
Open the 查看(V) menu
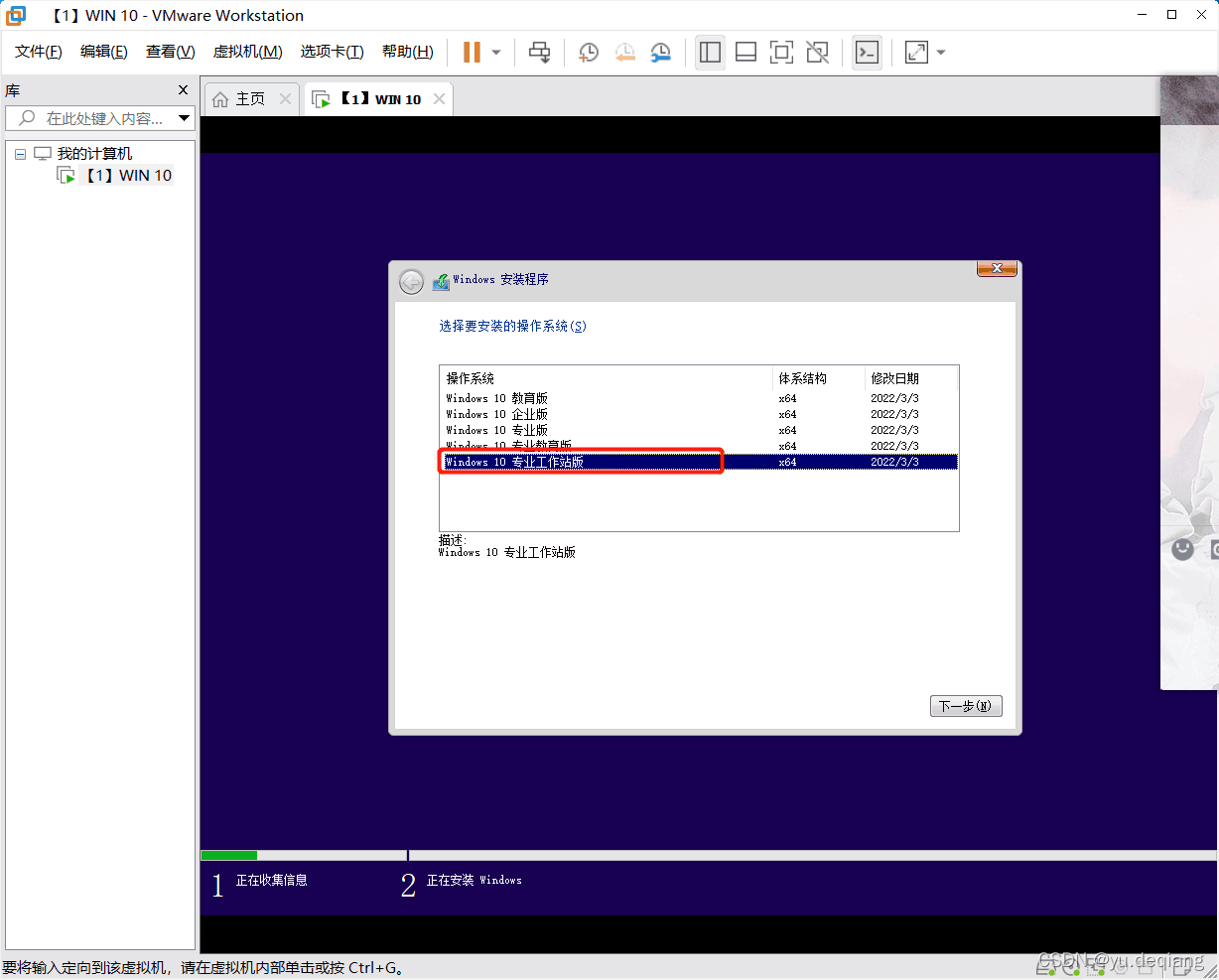(171, 52)
